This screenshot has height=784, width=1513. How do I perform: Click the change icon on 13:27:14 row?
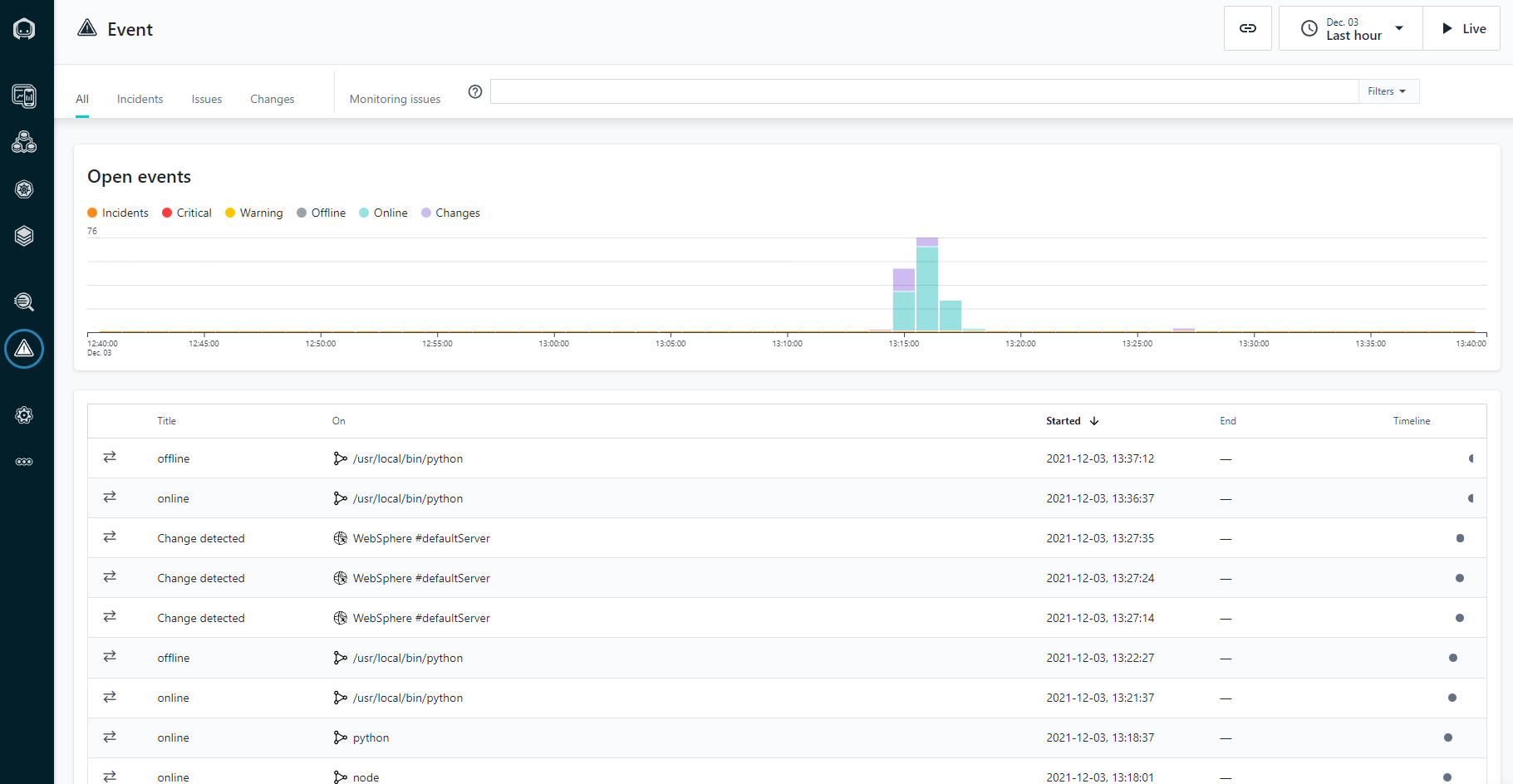coord(110,617)
